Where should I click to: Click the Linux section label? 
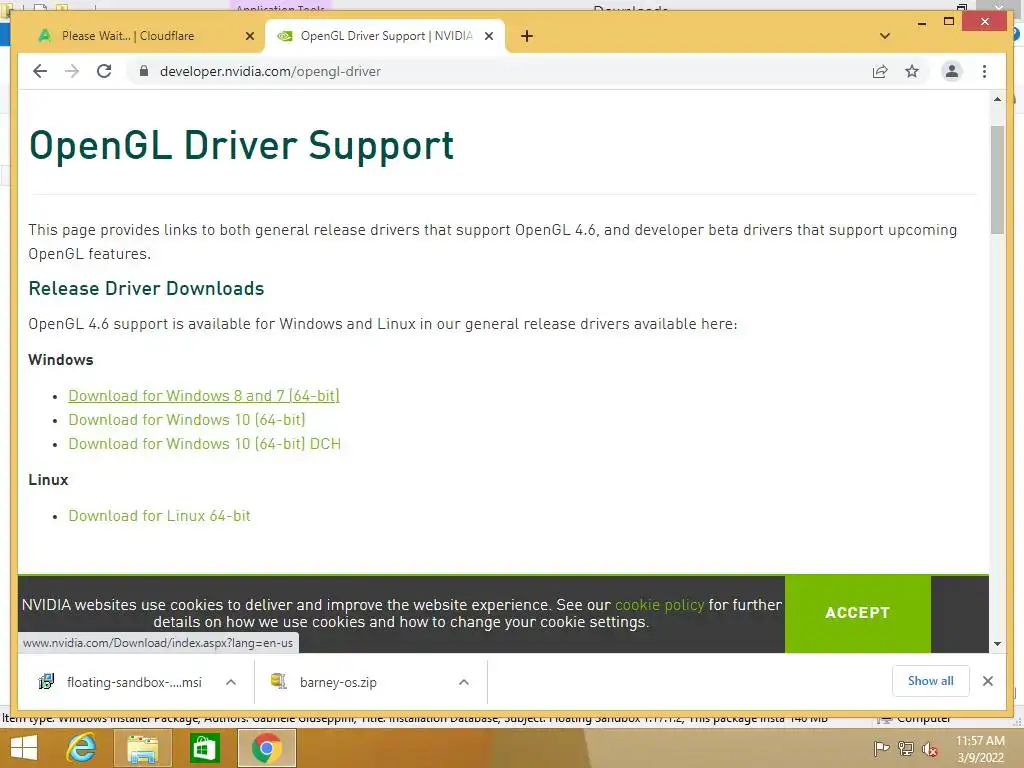[48, 480]
